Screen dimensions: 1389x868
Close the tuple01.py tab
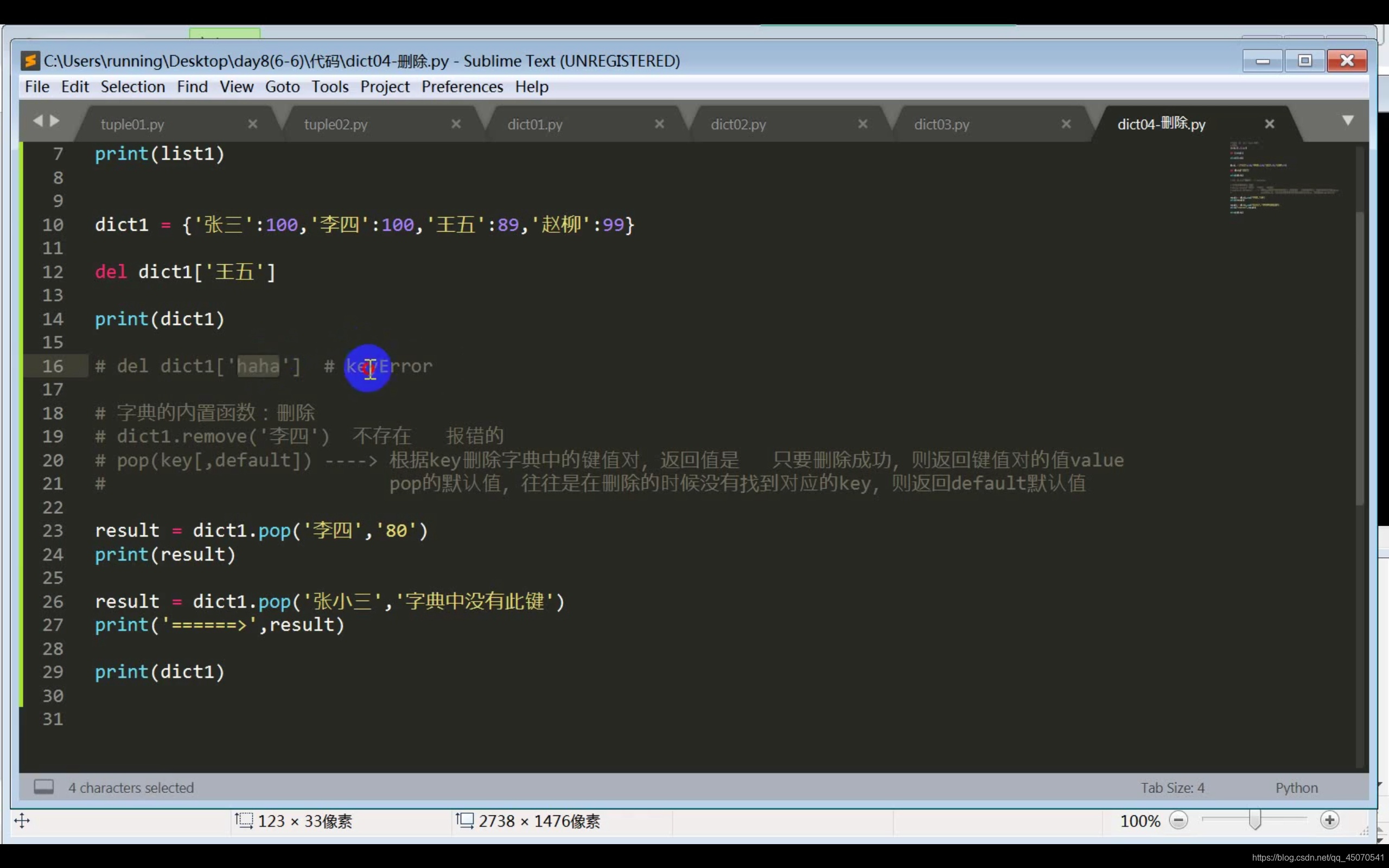(x=252, y=124)
